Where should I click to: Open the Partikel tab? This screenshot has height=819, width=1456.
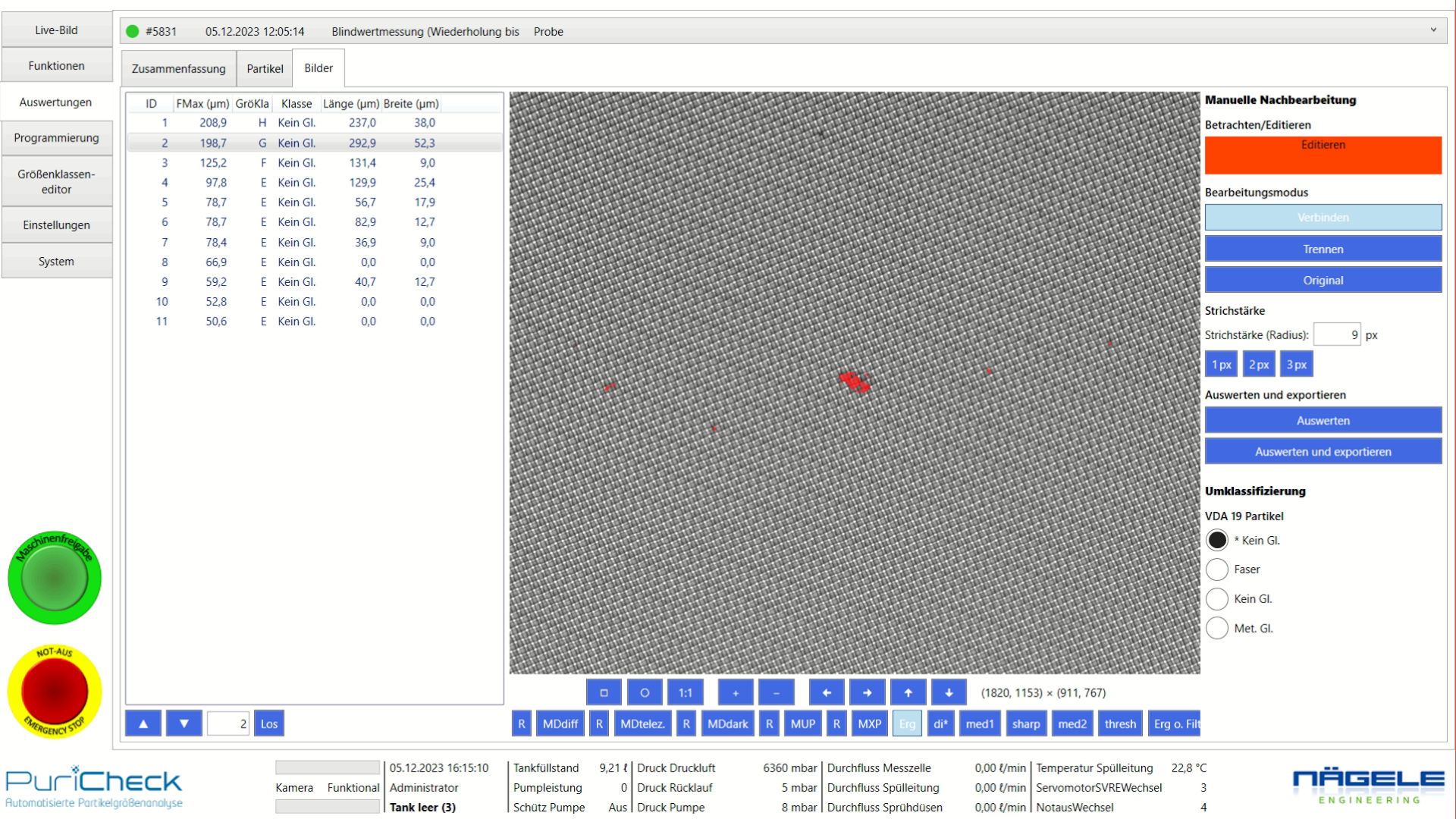tap(265, 68)
